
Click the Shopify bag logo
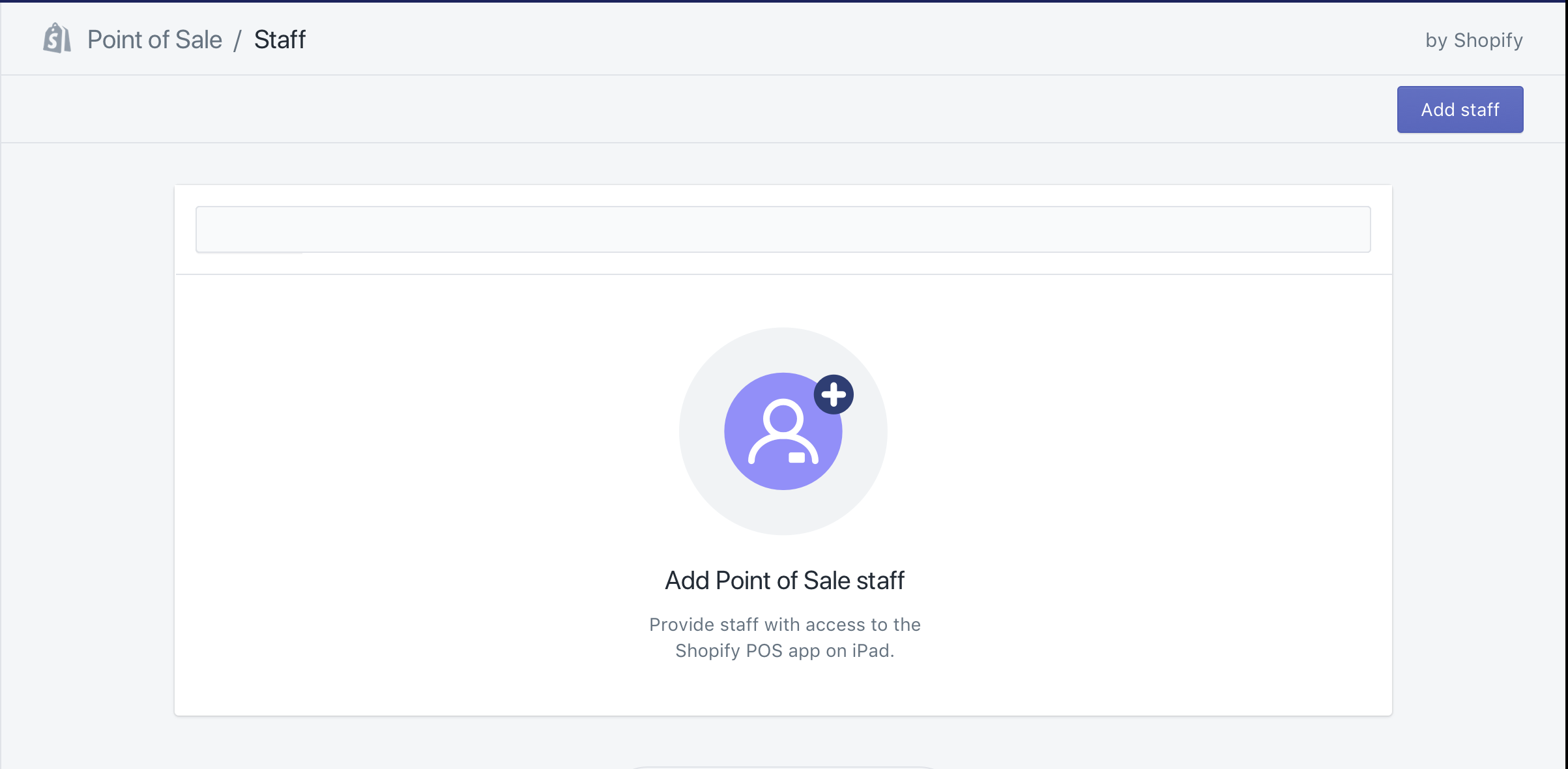[57, 38]
